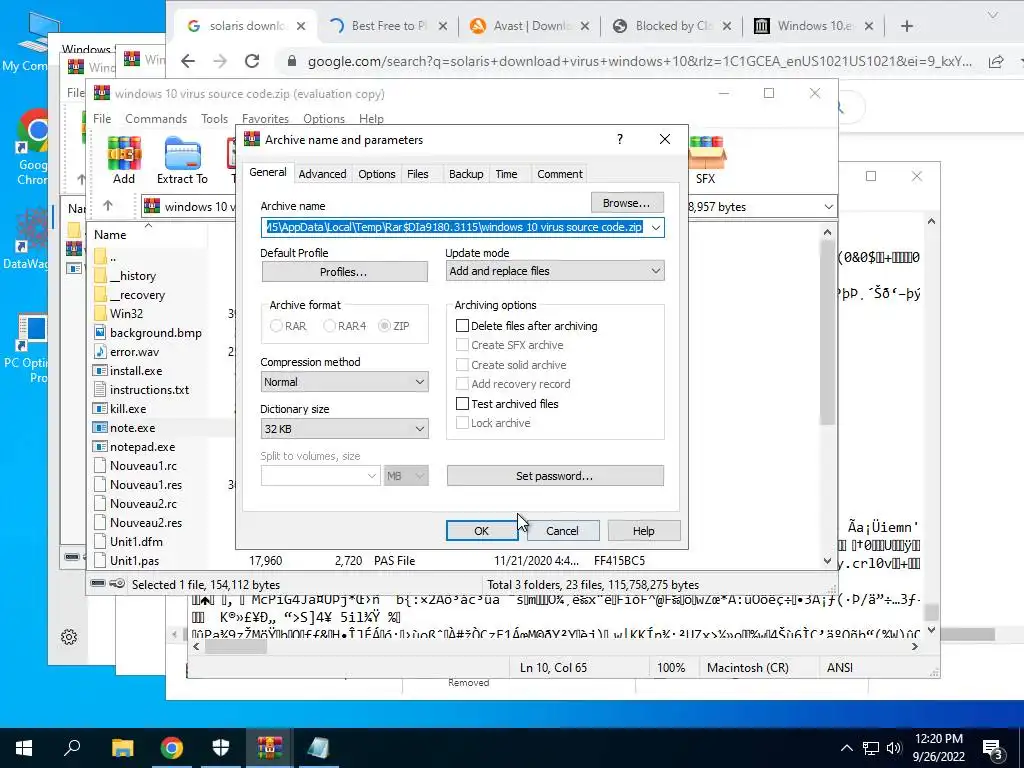Screen dimensions: 1024x768
Task: Select the background.bmp file icon
Action: [x=100, y=332]
